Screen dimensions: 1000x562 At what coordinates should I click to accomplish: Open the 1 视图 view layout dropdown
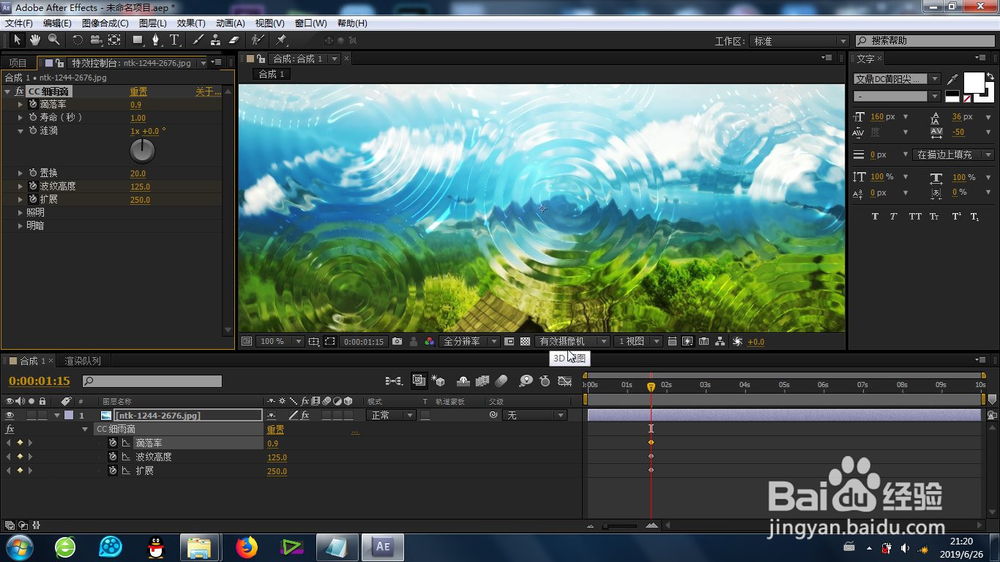(638, 341)
